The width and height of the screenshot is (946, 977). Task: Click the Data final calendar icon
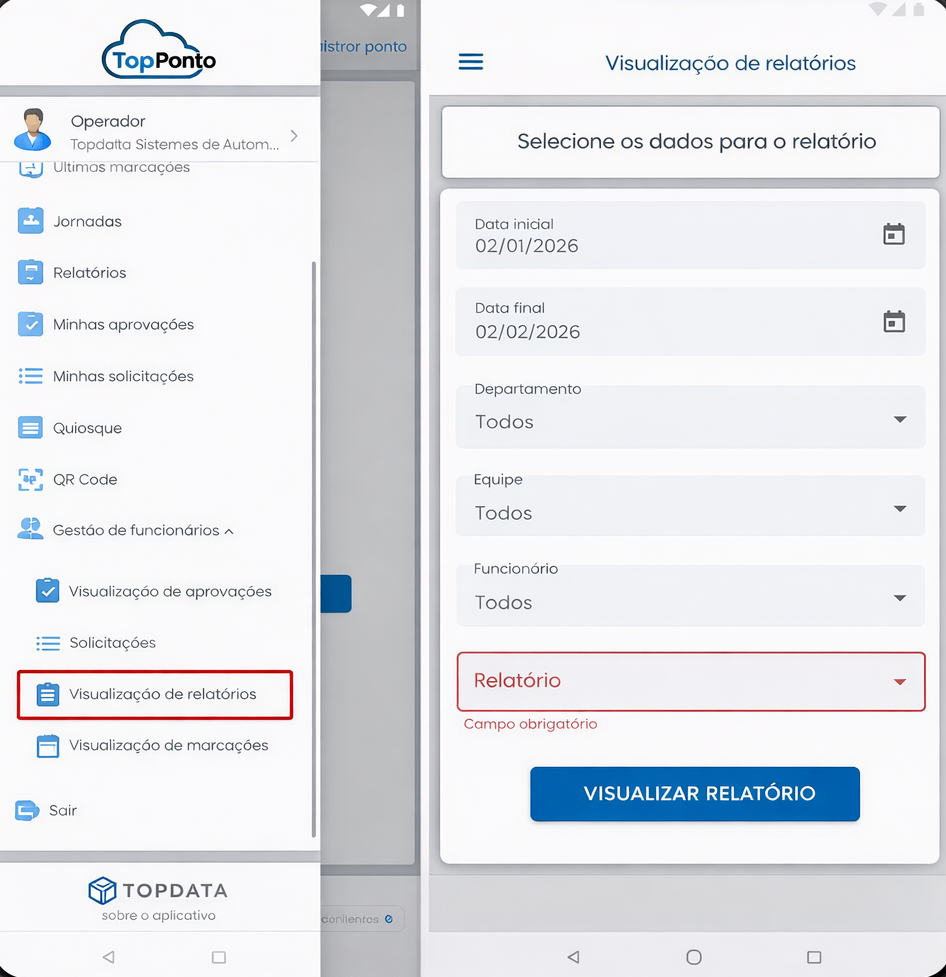(893, 321)
